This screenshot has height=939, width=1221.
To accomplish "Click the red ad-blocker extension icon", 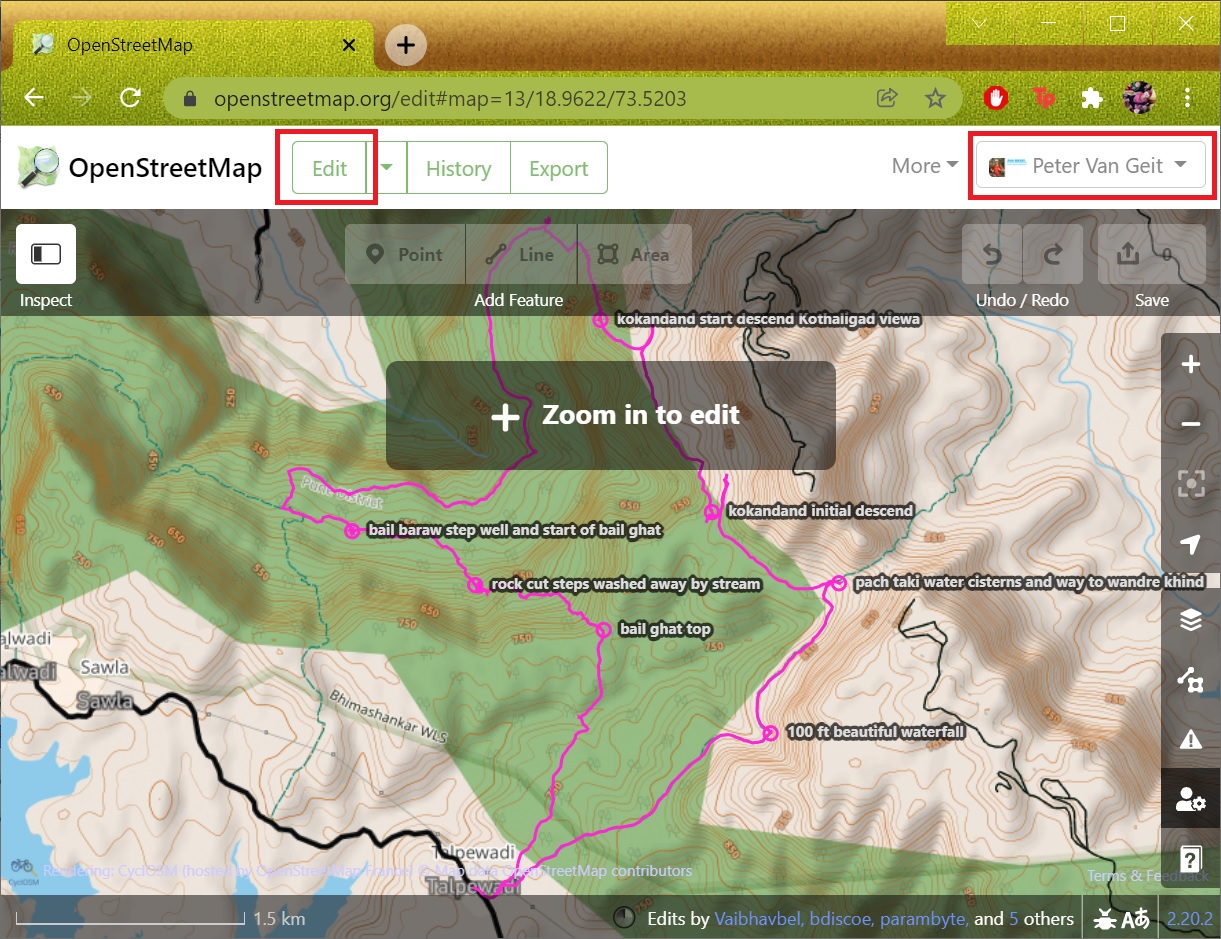I will click(995, 97).
